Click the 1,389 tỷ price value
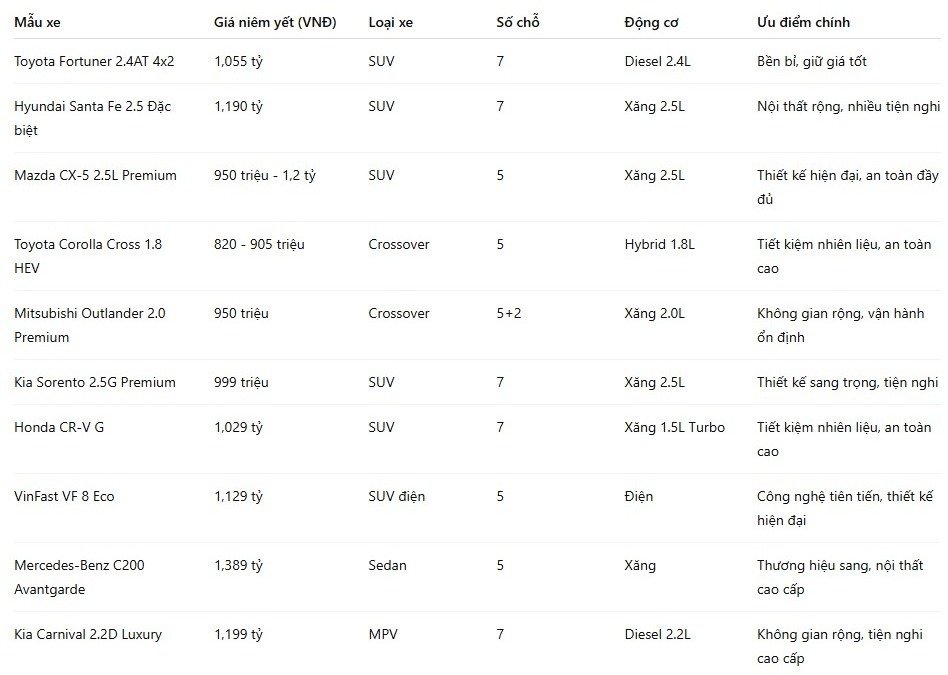This screenshot has width=948, height=675. click(238, 566)
